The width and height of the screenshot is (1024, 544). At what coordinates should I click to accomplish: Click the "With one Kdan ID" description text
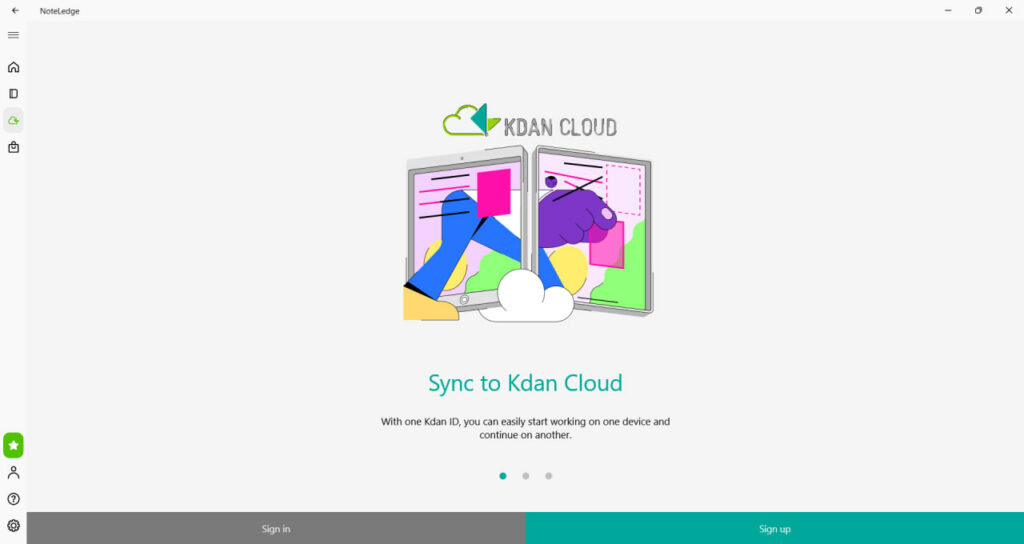[x=525, y=428]
